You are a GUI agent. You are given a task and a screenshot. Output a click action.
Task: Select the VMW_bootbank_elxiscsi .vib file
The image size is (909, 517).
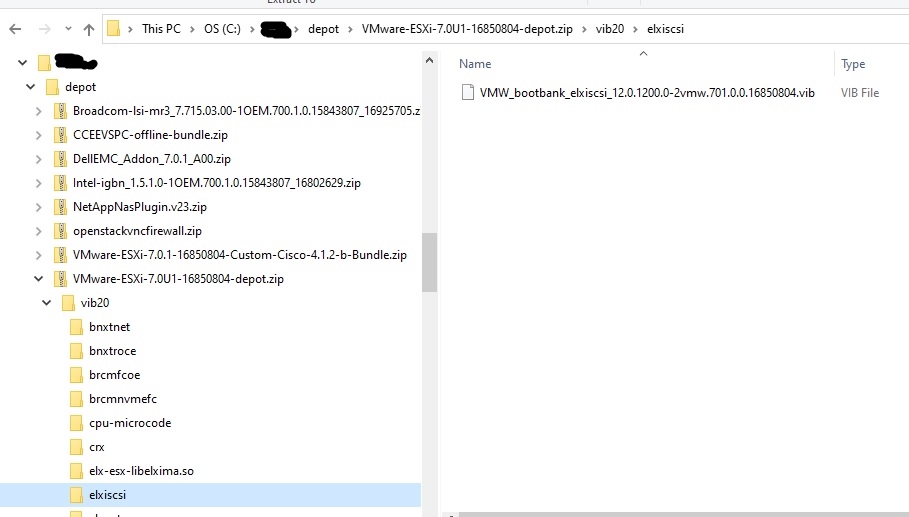pos(647,93)
